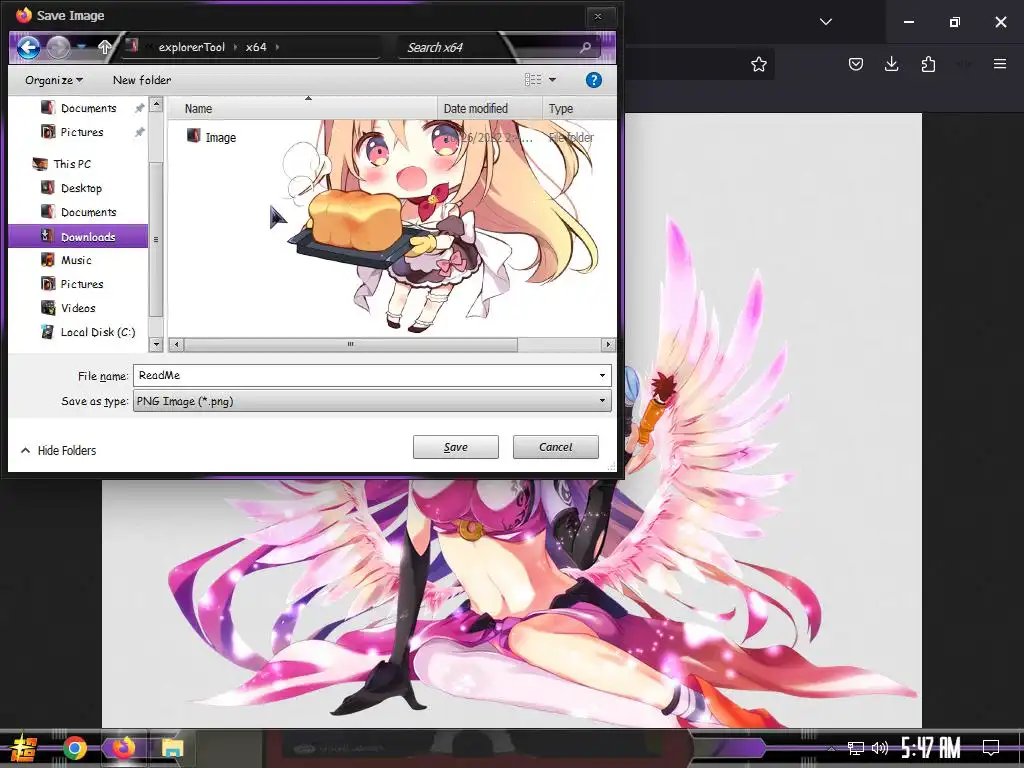Bookmark page with Firefox star icon
1024x768 pixels.
(x=758, y=64)
